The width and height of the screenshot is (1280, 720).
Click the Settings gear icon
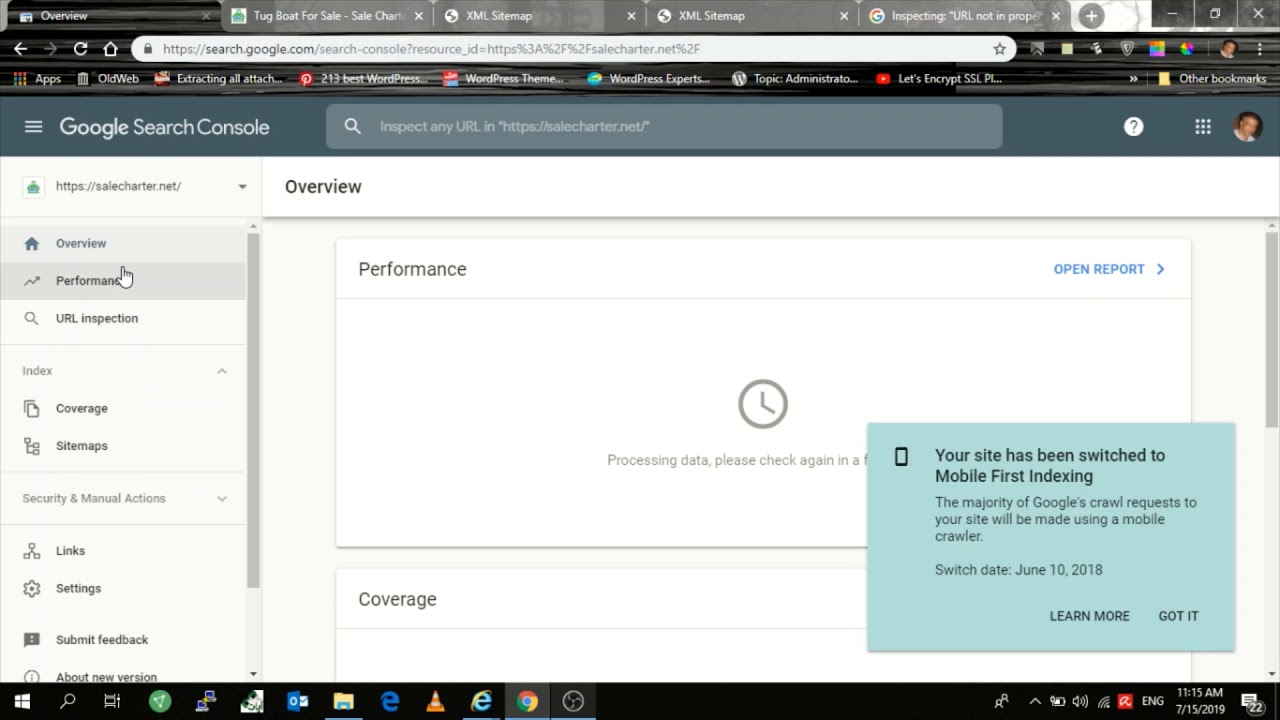click(x=32, y=588)
